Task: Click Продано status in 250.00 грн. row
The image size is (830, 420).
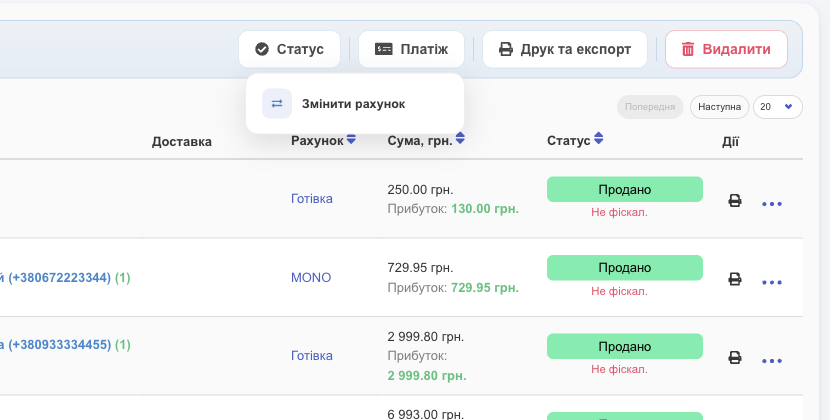Action: pos(625,189)
